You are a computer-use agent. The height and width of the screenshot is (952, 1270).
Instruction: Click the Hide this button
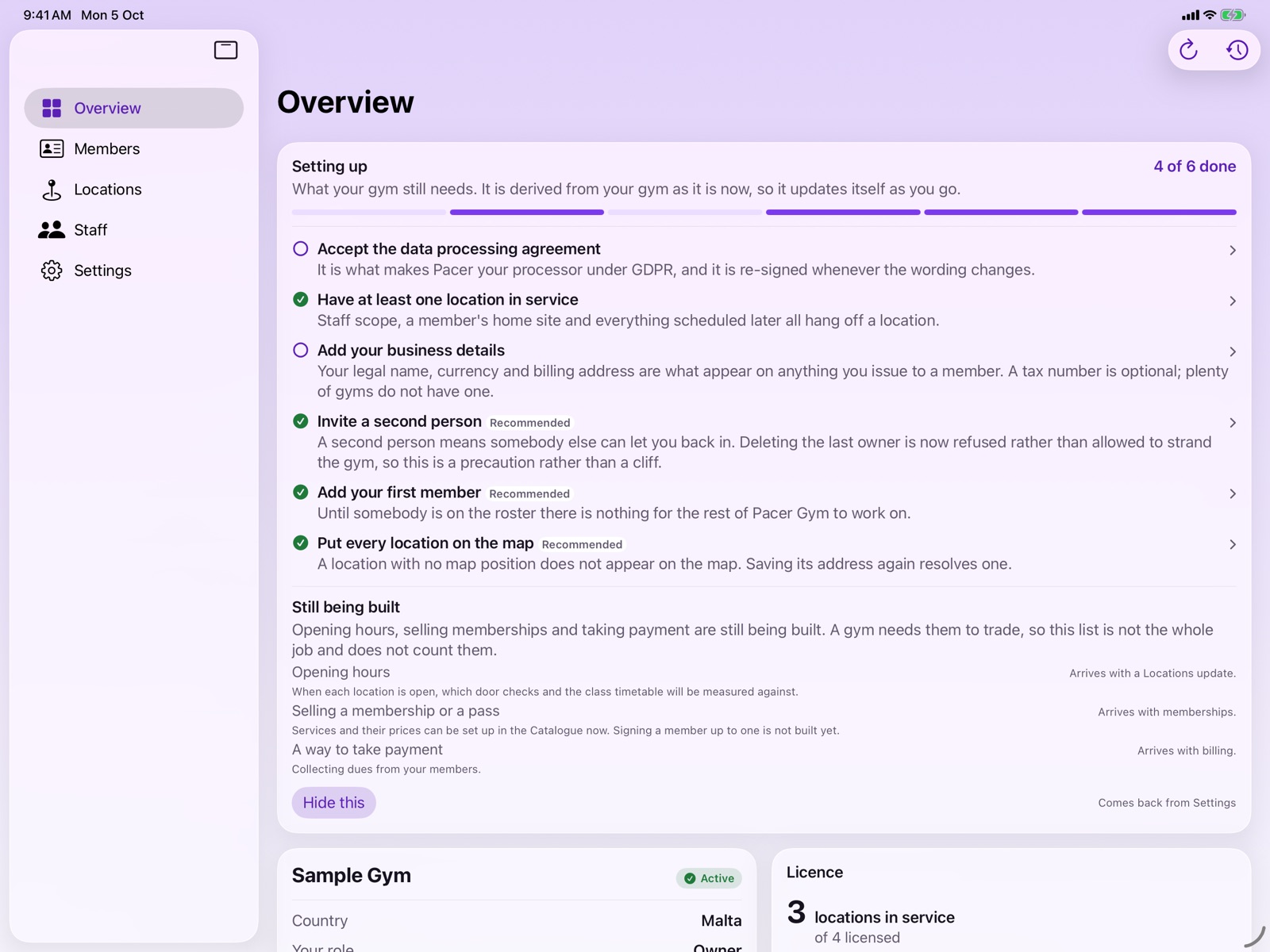coord(333,802)
